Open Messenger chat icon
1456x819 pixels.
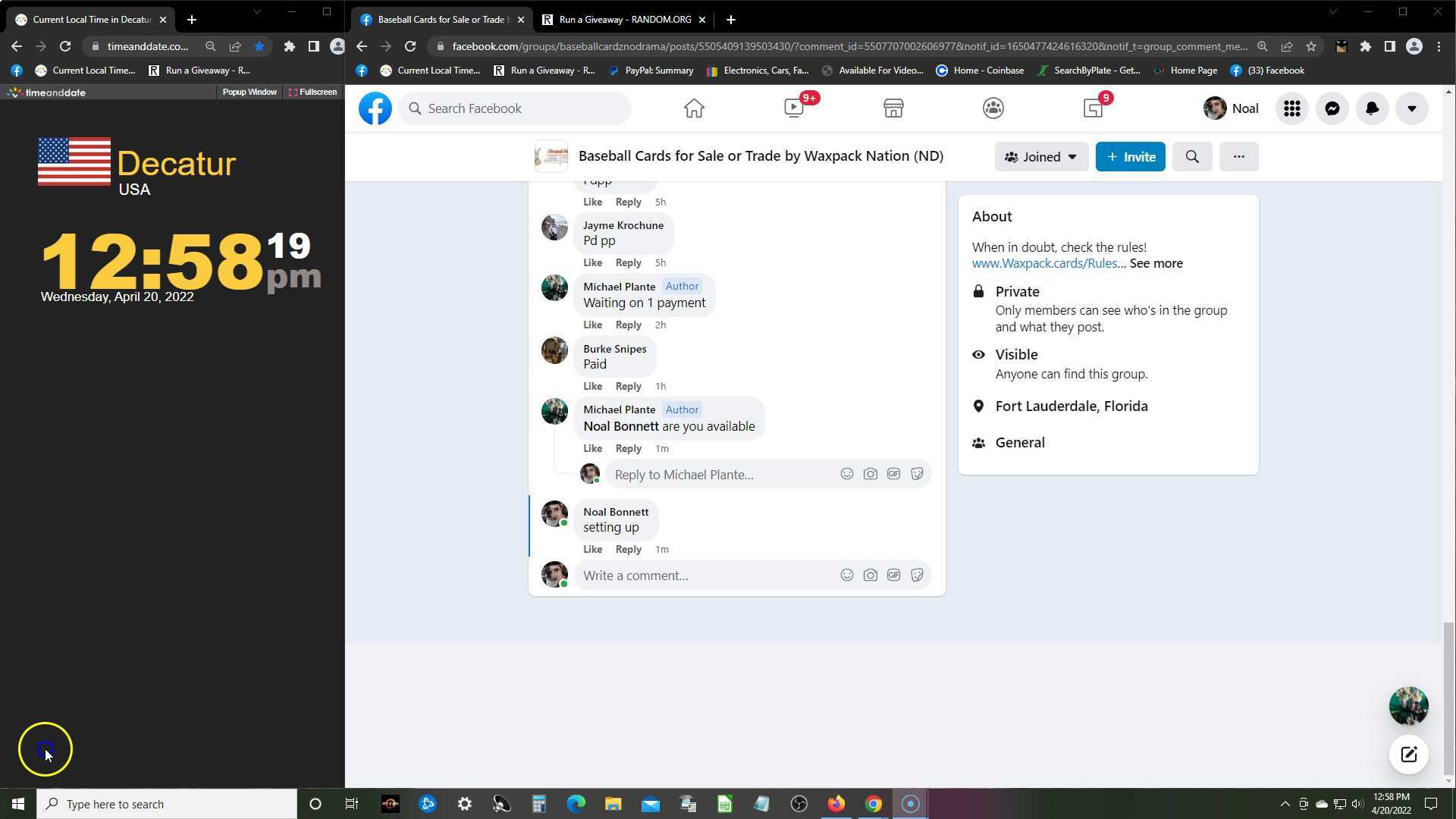tap(1332, 108)
